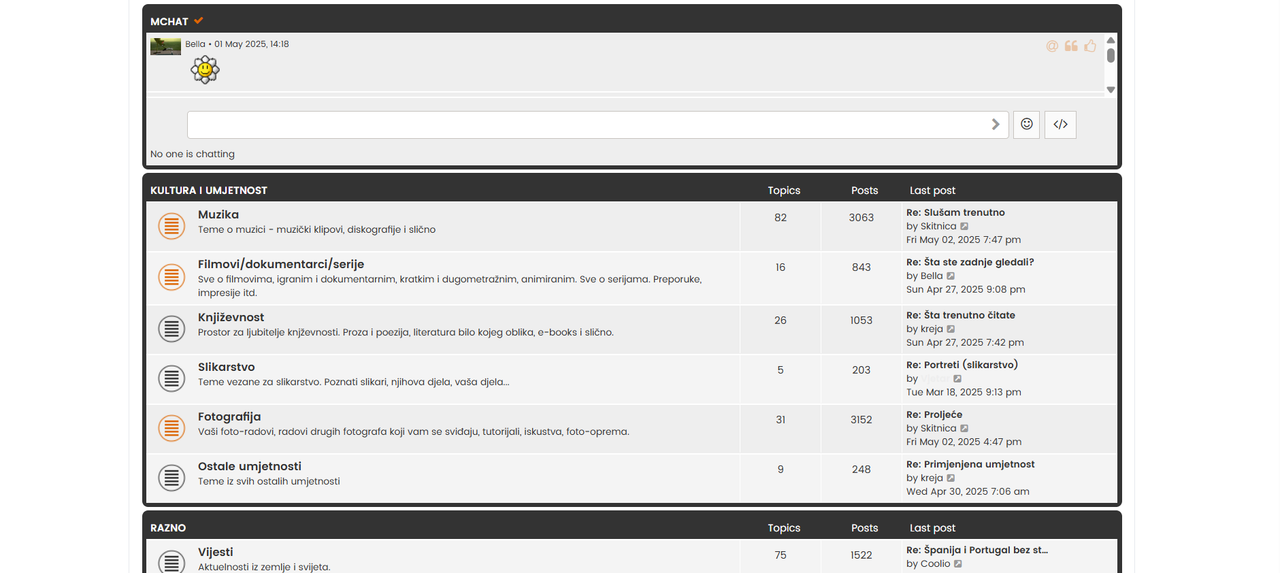The height and width of the screenshot is (573, 1280).
Task: Click the Književnost posts count 1053
Action: click(x=861, y=320)
